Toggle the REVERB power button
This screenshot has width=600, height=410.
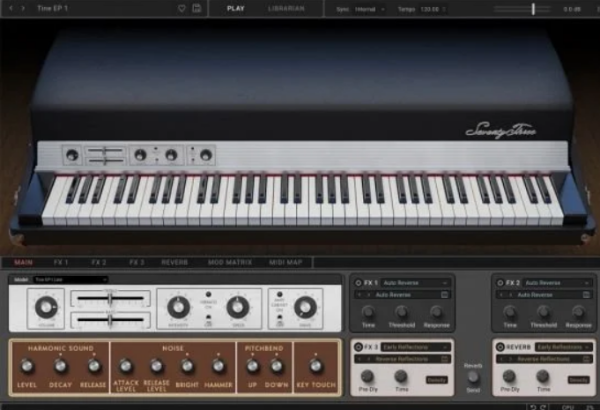pyautogui.click(x=498, y=346)
